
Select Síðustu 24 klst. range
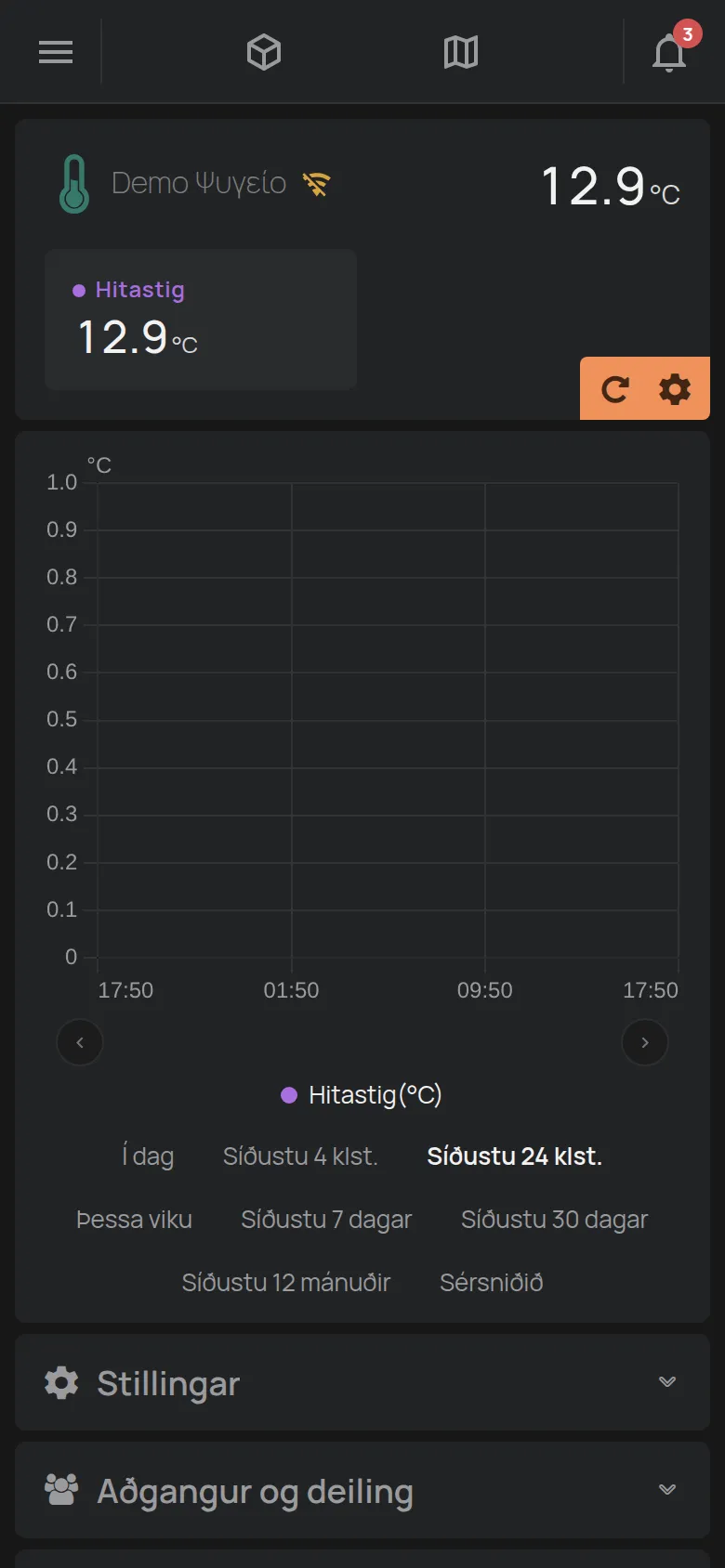pyautogui.click(x=514, y=1156)
